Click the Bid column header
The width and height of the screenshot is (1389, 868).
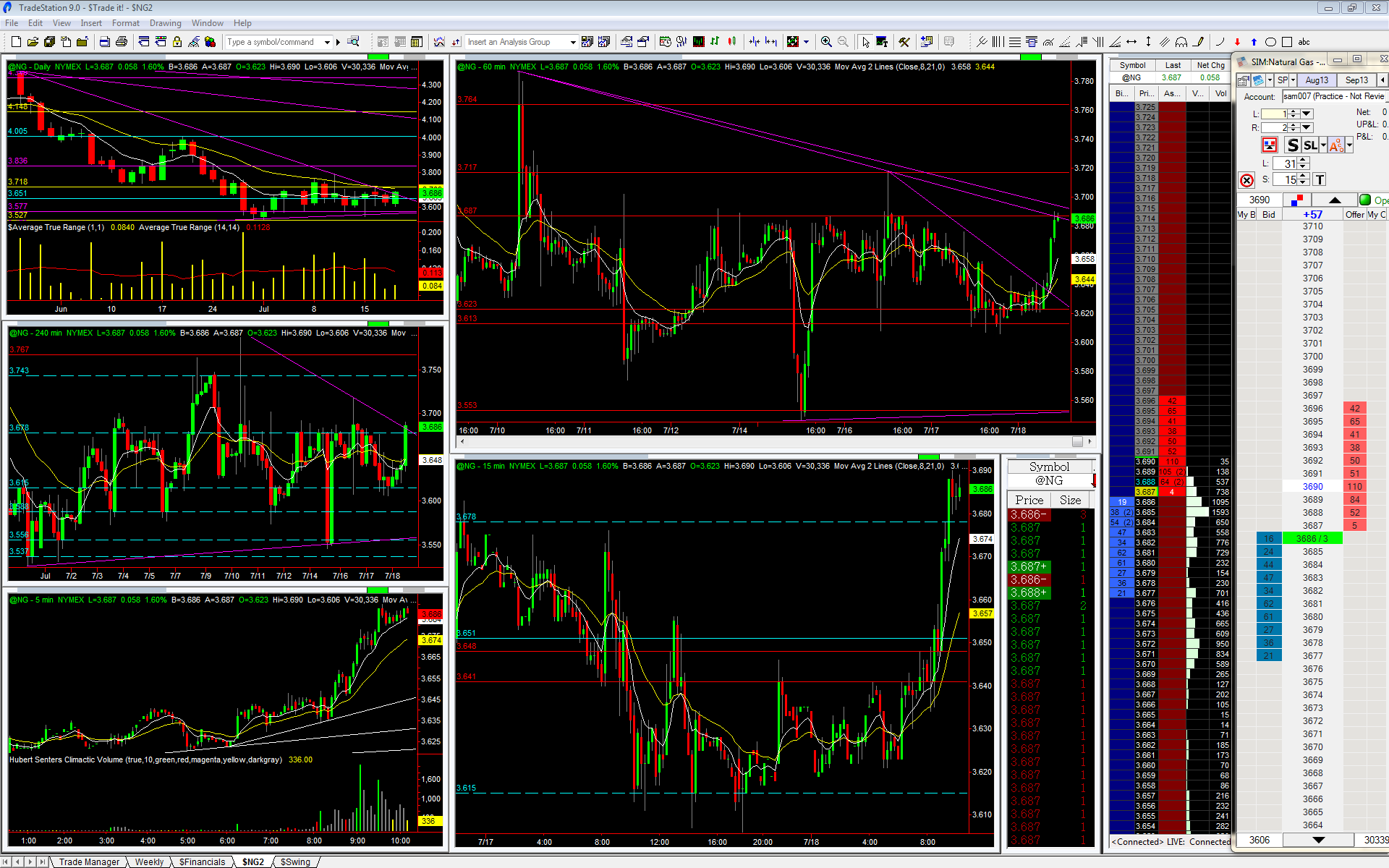pos(1269,215)
